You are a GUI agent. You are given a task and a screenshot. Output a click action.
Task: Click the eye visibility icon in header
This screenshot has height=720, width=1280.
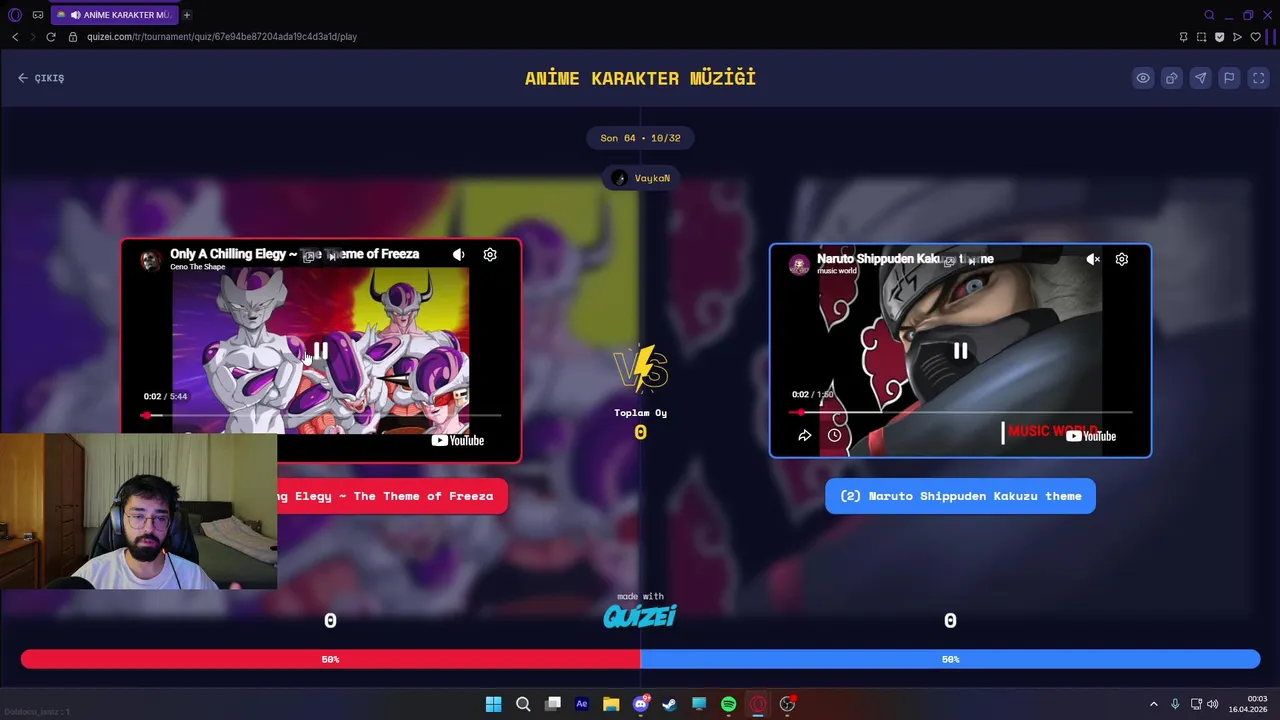coord(1143,78)
